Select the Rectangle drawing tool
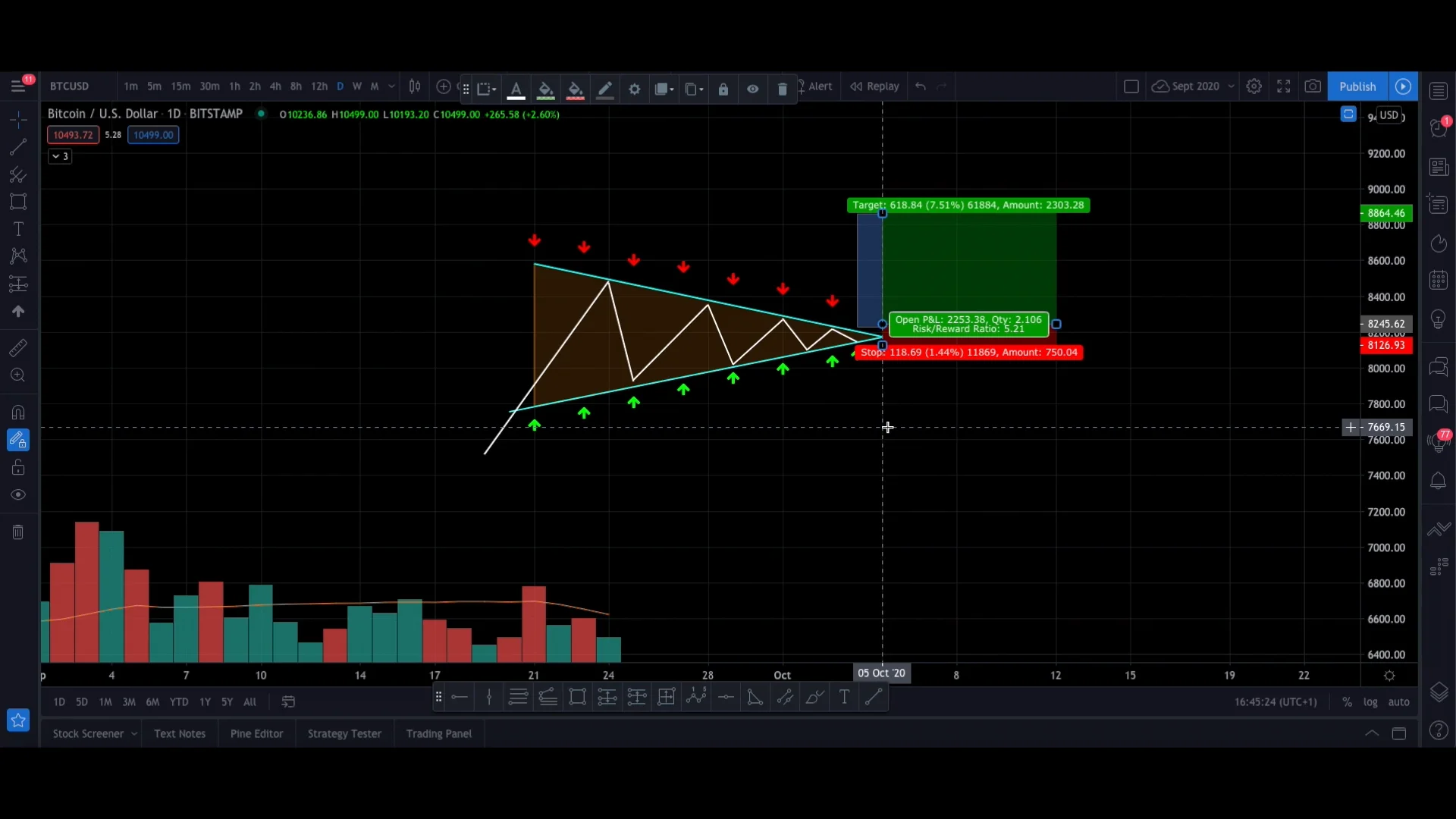Image resolution: width=1456 pixels, height=819 pixels. (17, 202)
